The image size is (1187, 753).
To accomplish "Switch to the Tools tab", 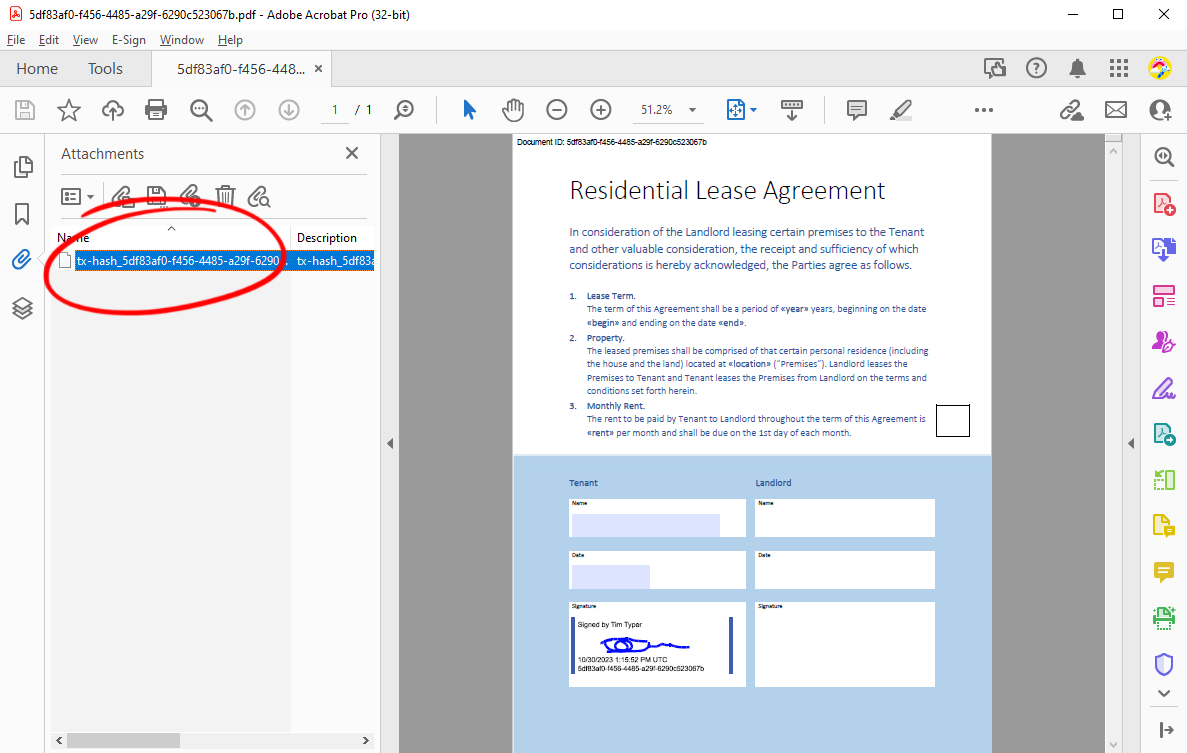I will pyautogui.click(x=105, y=69).
